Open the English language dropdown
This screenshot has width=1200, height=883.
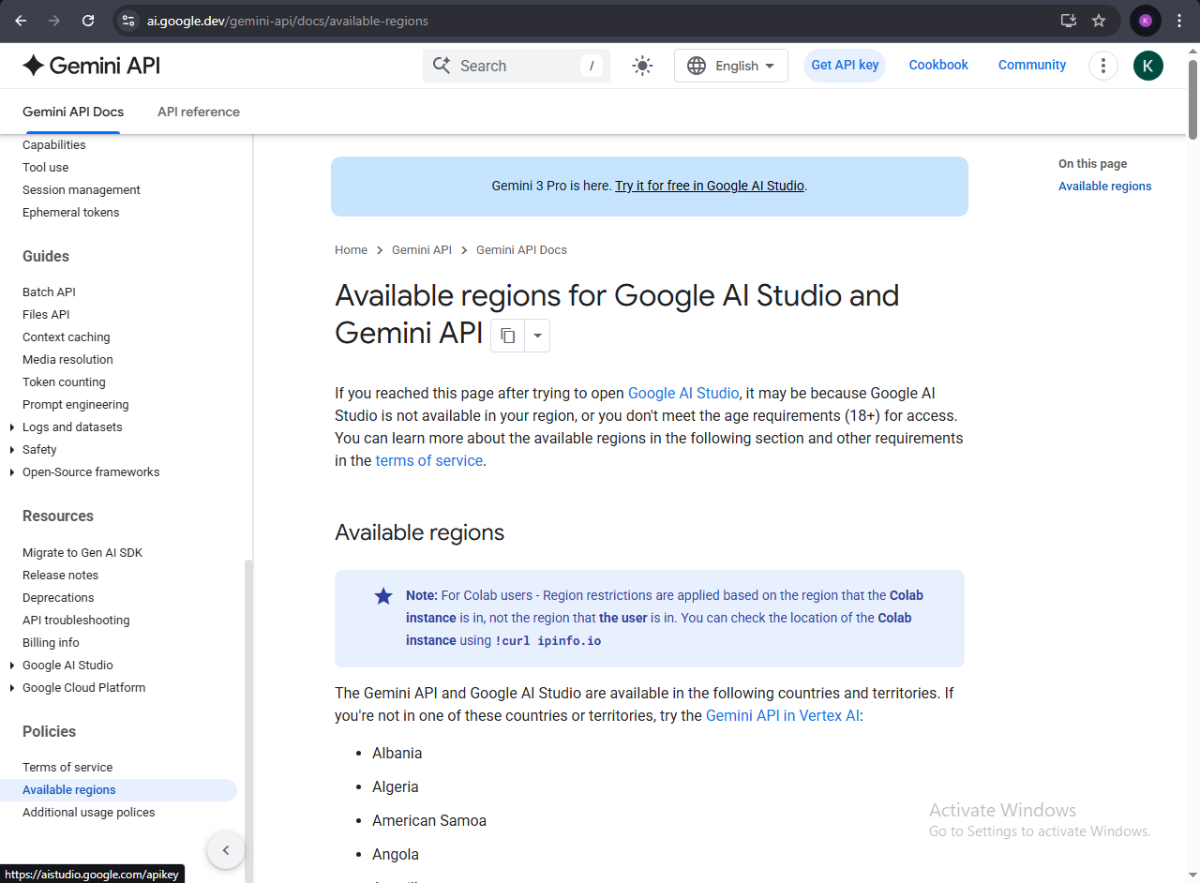pos(731,66)
